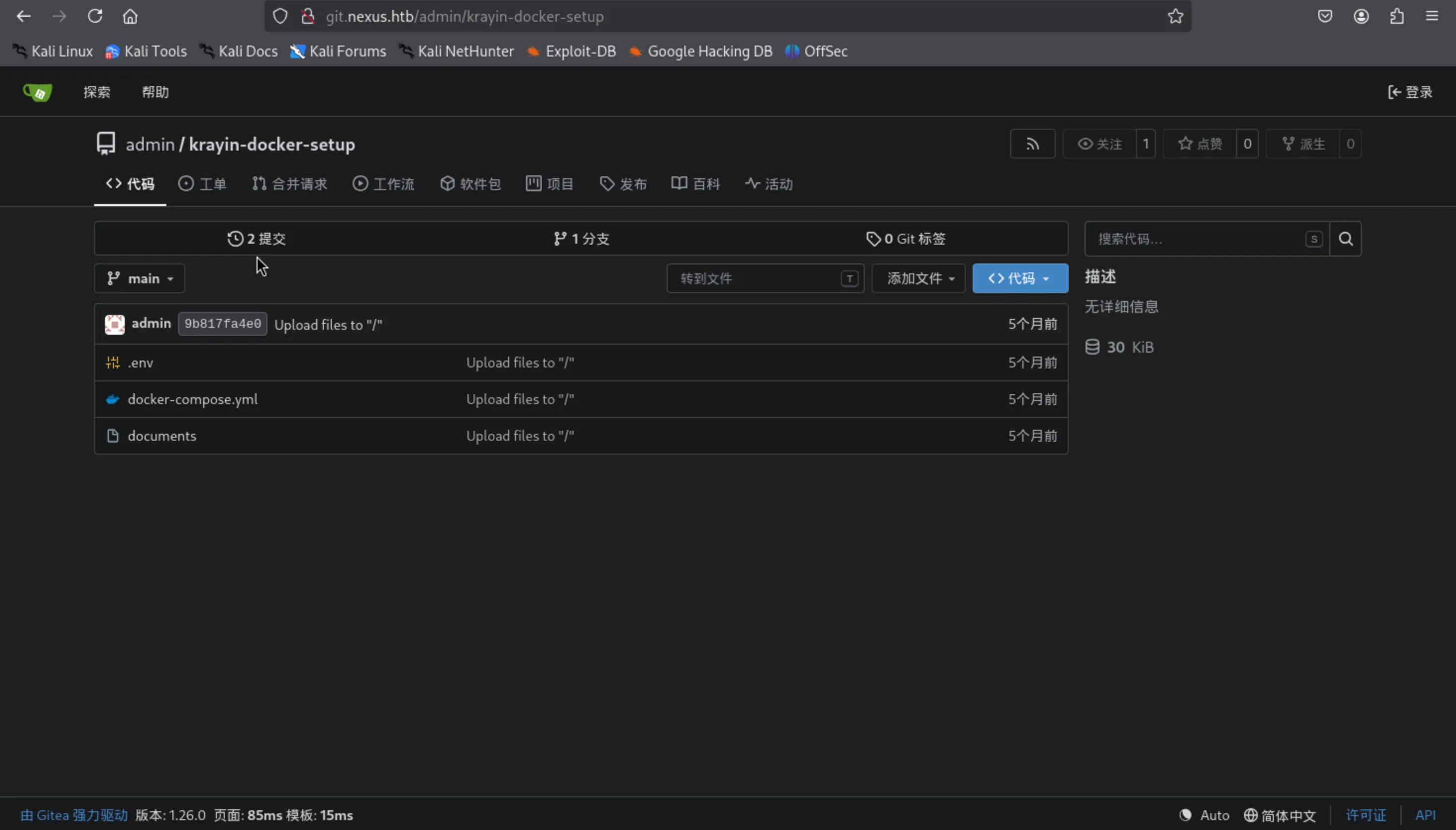Click the 搜索代码 search field
The image size is (1456, 830).
pos(1207,239)
